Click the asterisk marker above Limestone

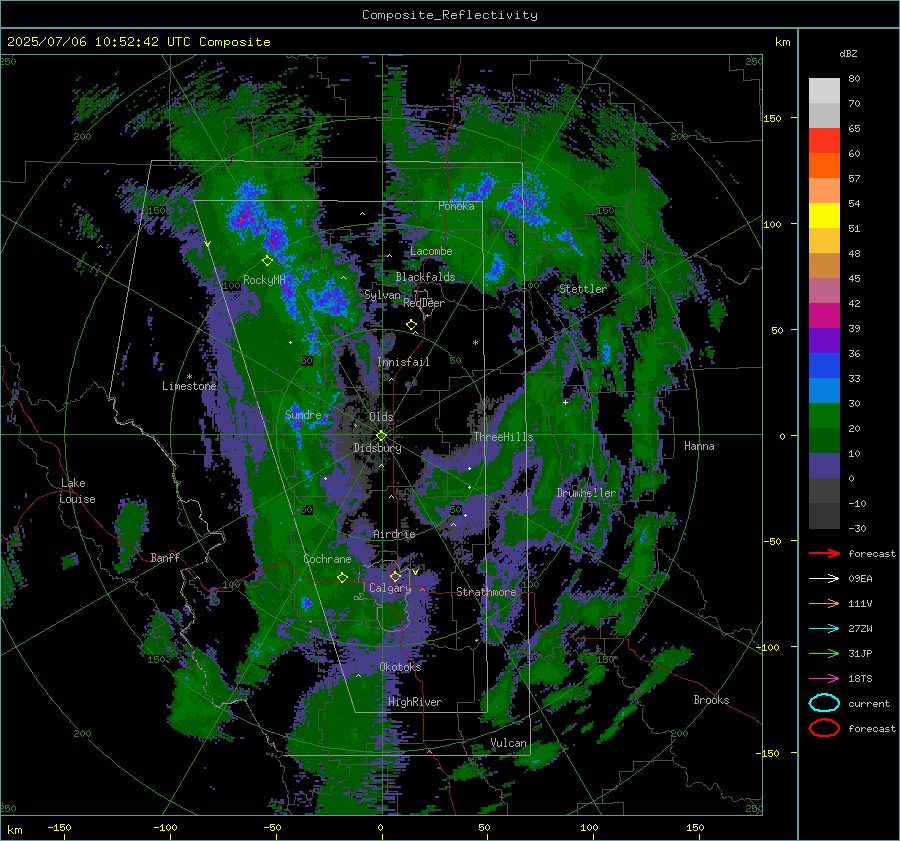pos(189,377)
